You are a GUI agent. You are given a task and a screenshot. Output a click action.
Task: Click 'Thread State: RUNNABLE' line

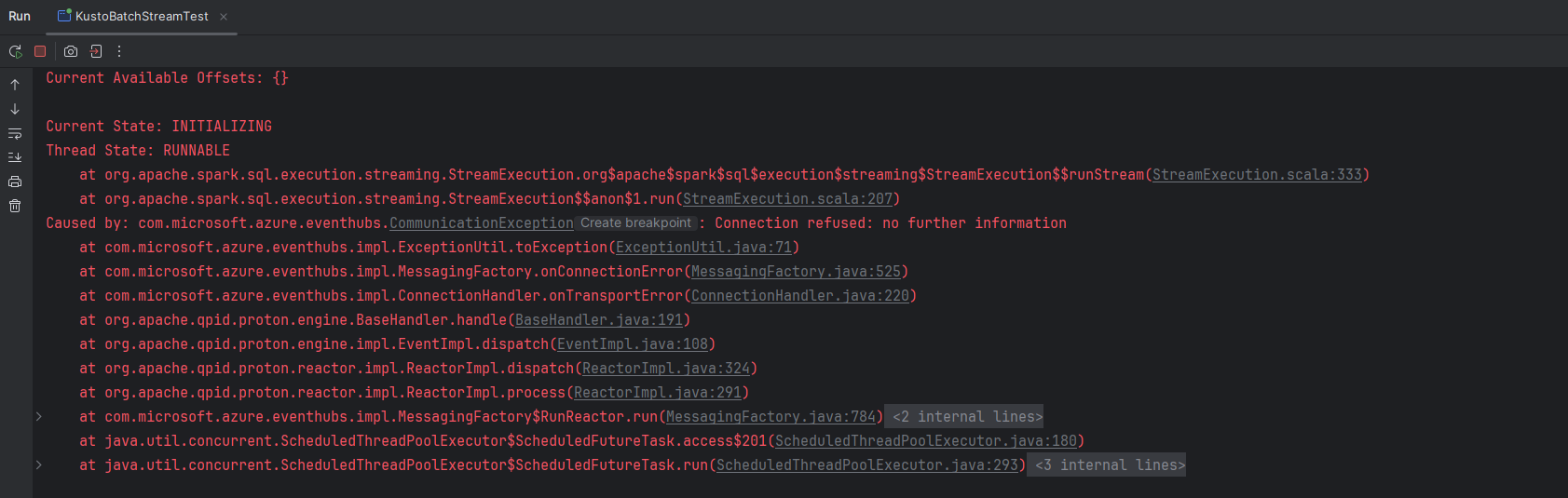[138, 151]
